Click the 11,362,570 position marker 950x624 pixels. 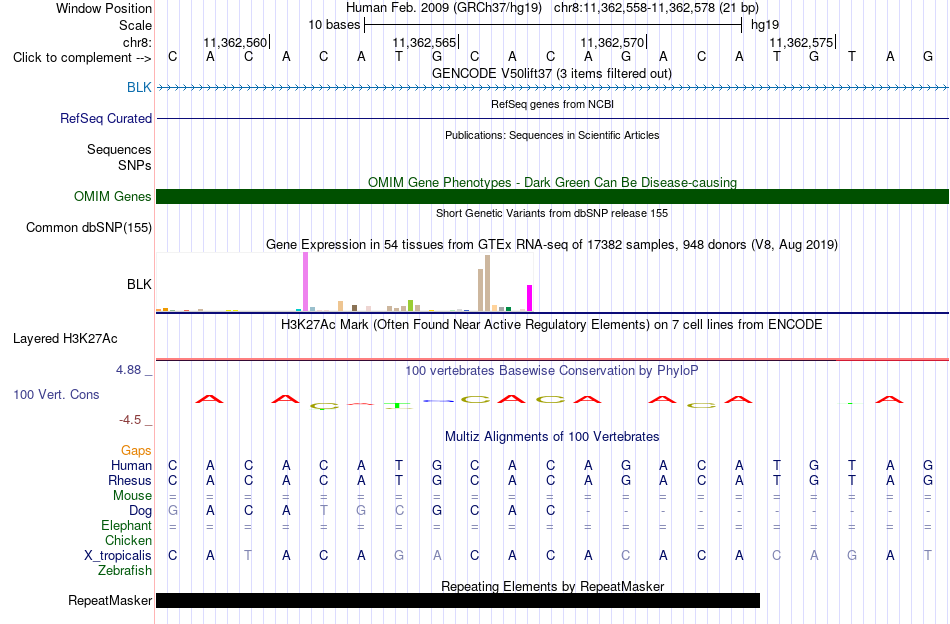tap(613, 42)
